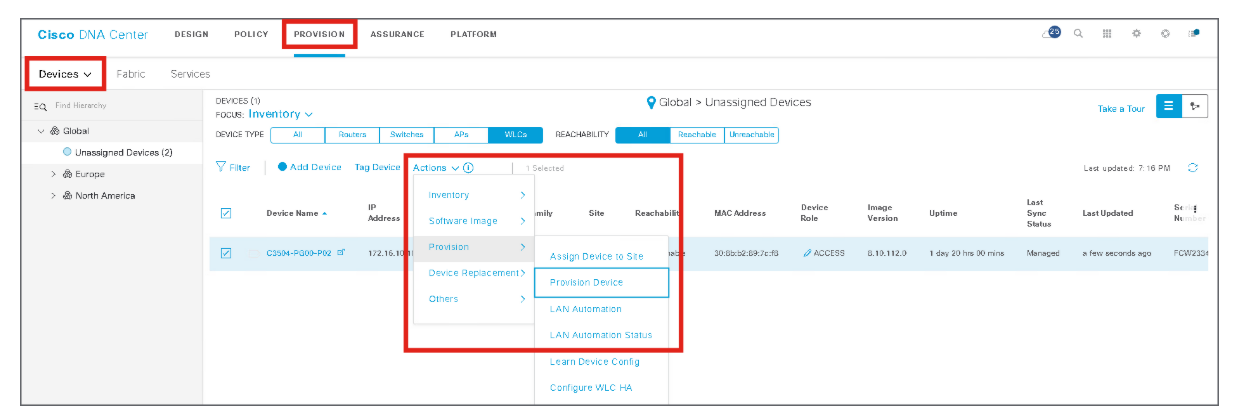Select WLCs device type filter

[x=515, y=135]
